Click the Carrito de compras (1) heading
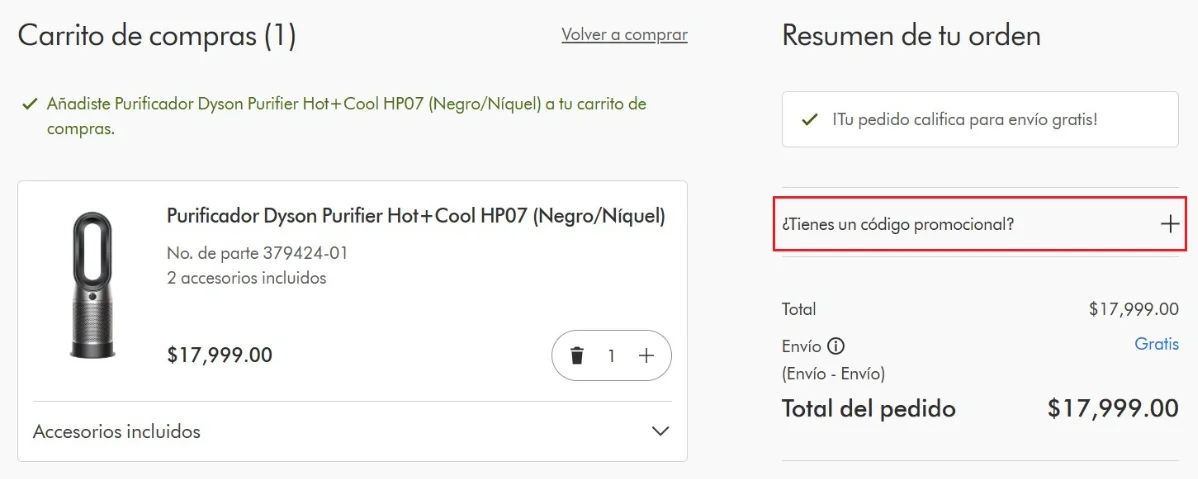1198x479 pixels. pyautogui.click(x=157, y=37)
